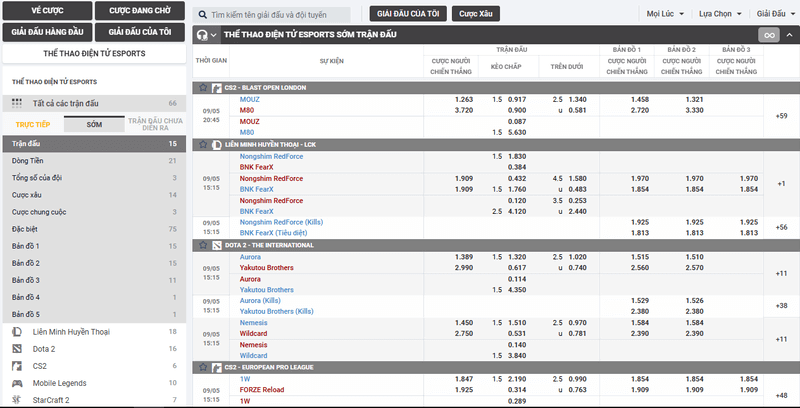Viewport: 800px width, 408px height.
Task: Favorite the CS2 Blast Open London league star
Action: point(203,88)
